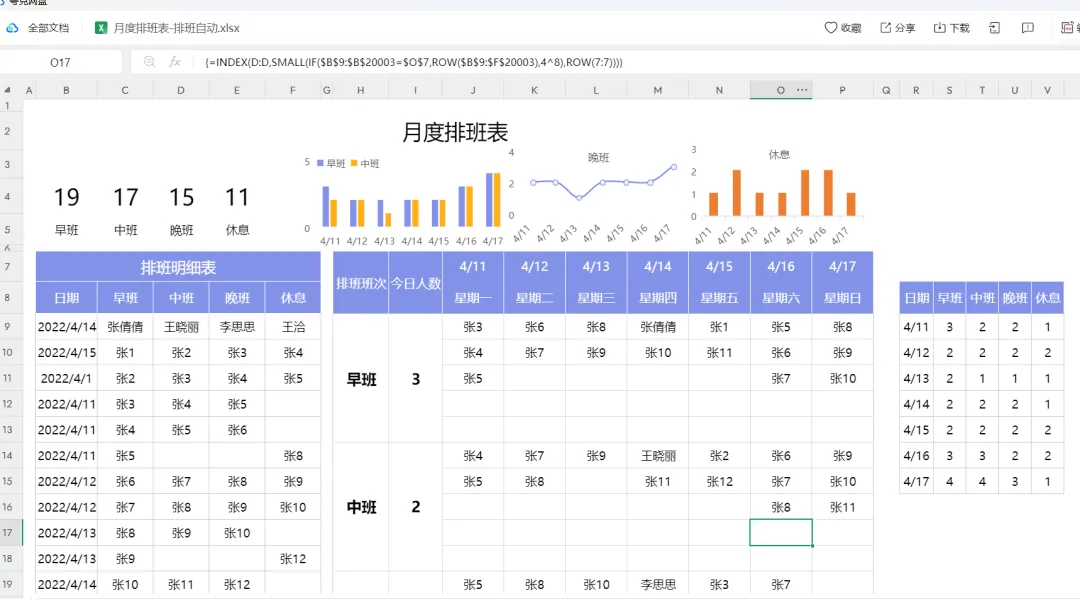1080x599 pixels.
Task: Click the 分享 share icon
Action: click(x=886, y=28)
